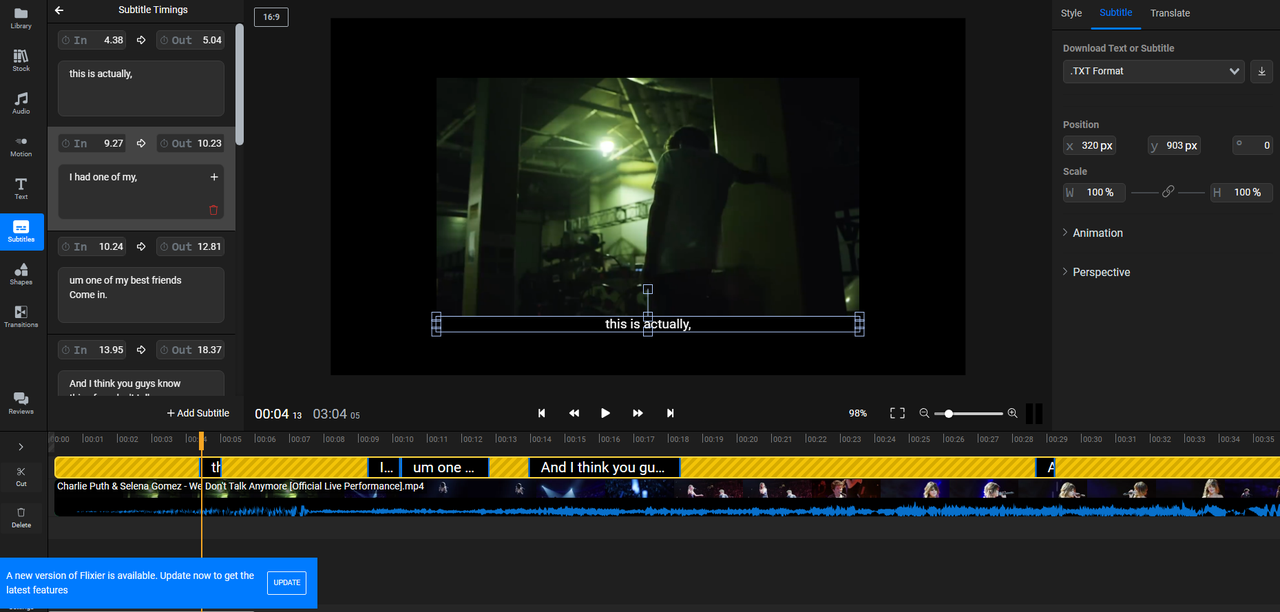
Task: Switch to the Style tab
Action: (x=1071, y=13)
